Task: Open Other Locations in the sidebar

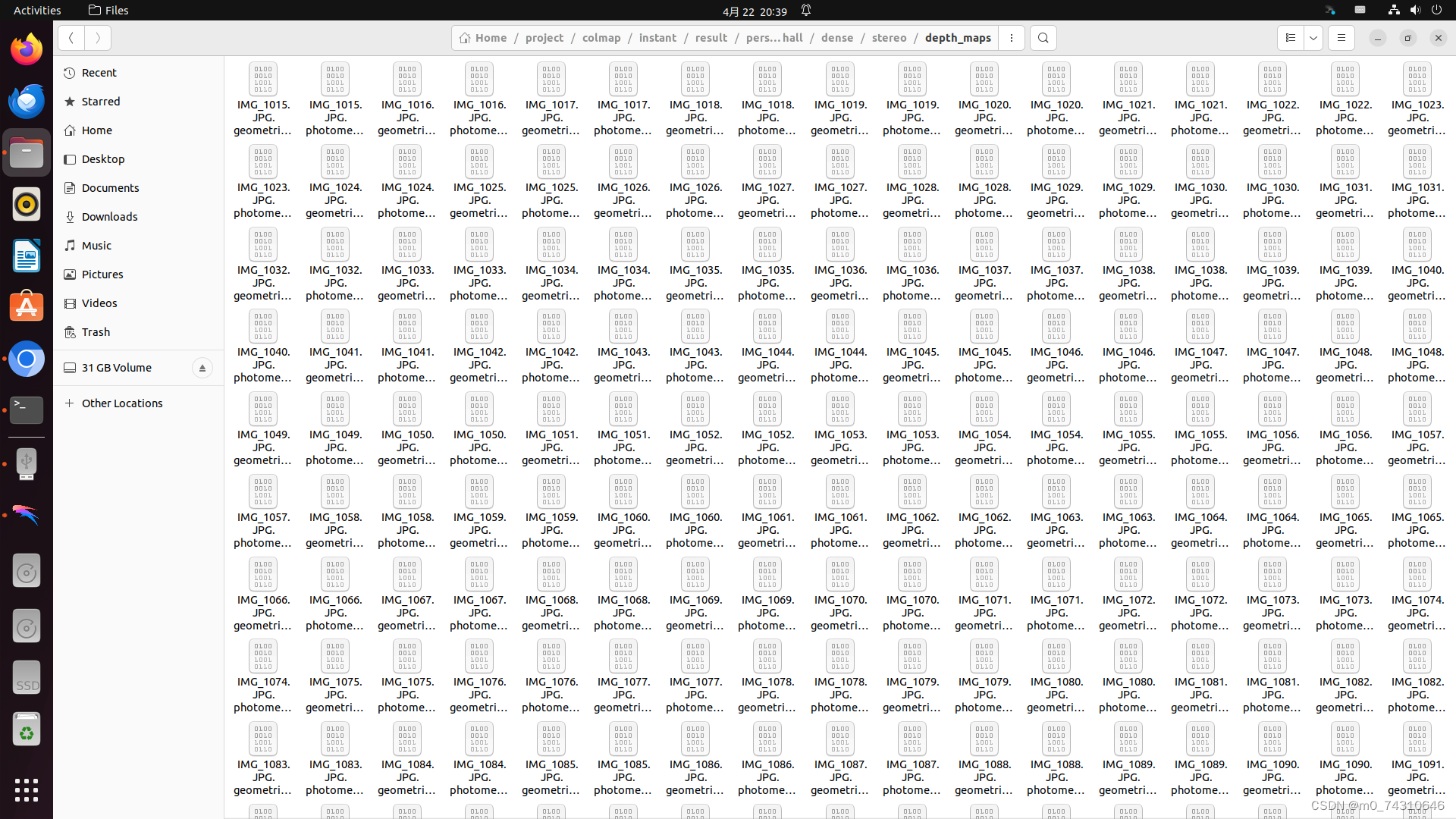Action: pyautogui.click(x=139, y=403)
